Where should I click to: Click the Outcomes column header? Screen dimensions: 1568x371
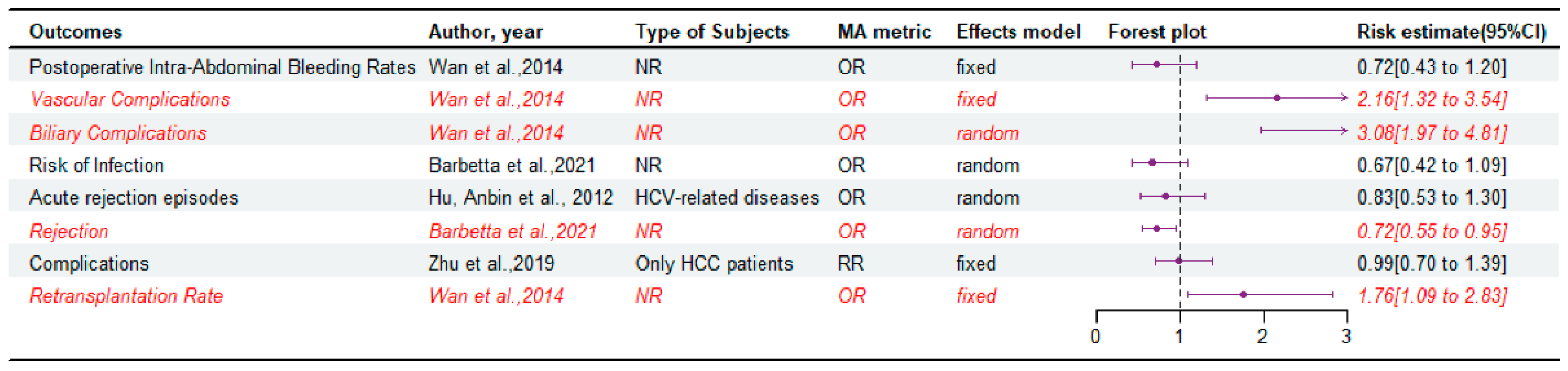[x=76, y=32]
